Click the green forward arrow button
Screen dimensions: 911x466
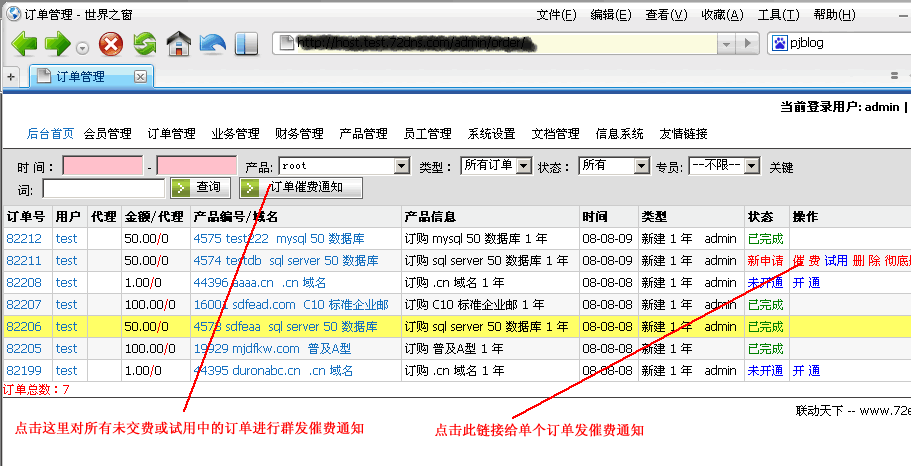click(57, 44)
